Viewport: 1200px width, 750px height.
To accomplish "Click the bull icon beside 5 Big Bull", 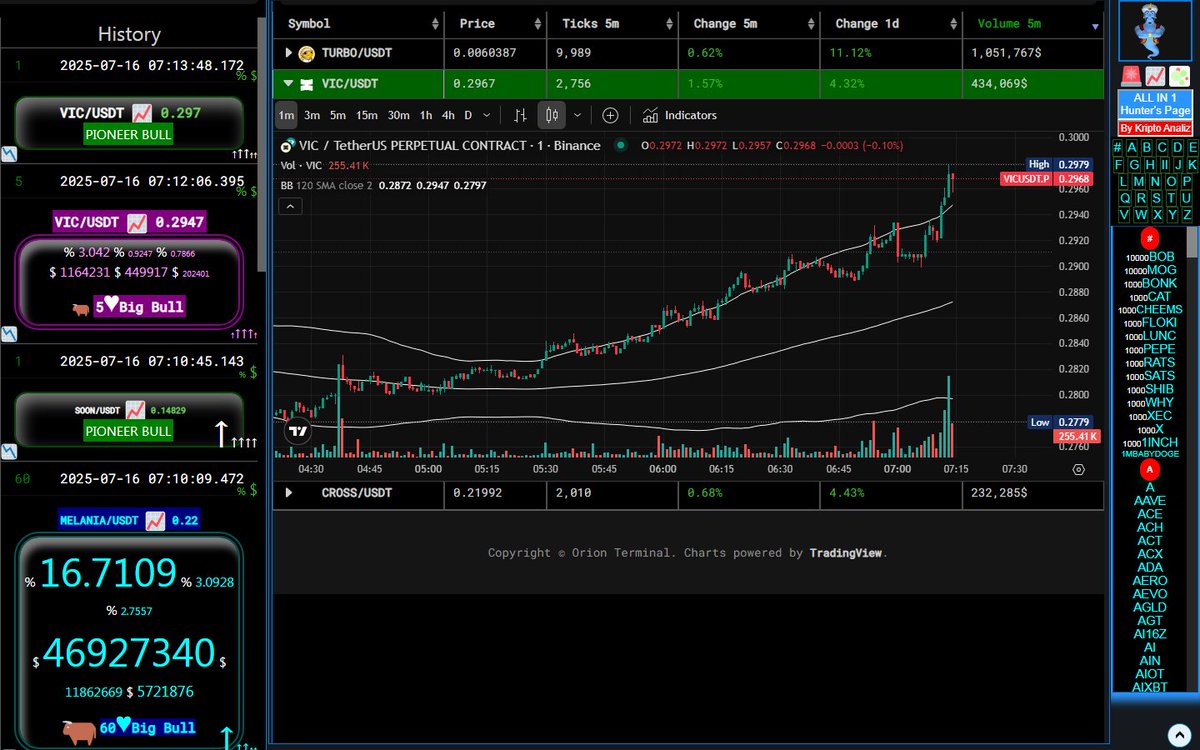I will tap(83, 308).
